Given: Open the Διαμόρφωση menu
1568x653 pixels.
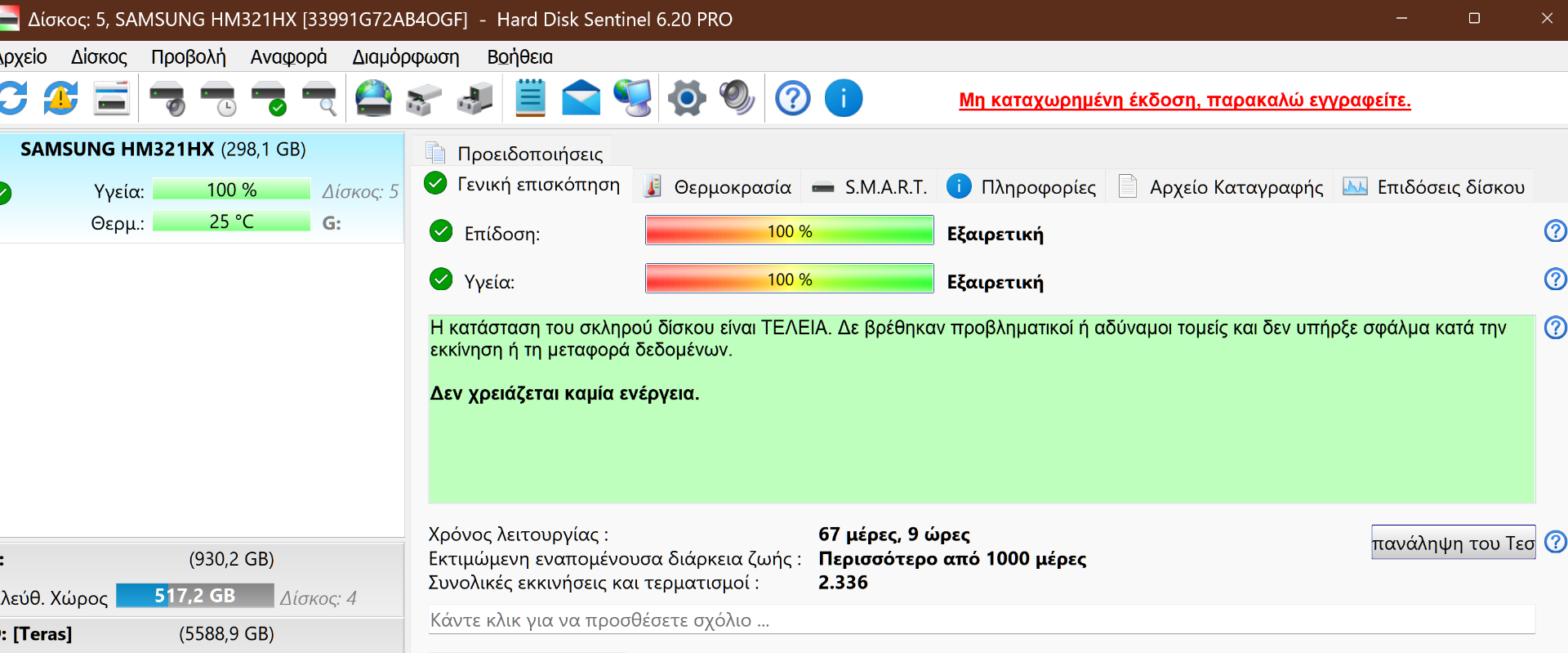Looking at the screenshot, I should point(406,57).
